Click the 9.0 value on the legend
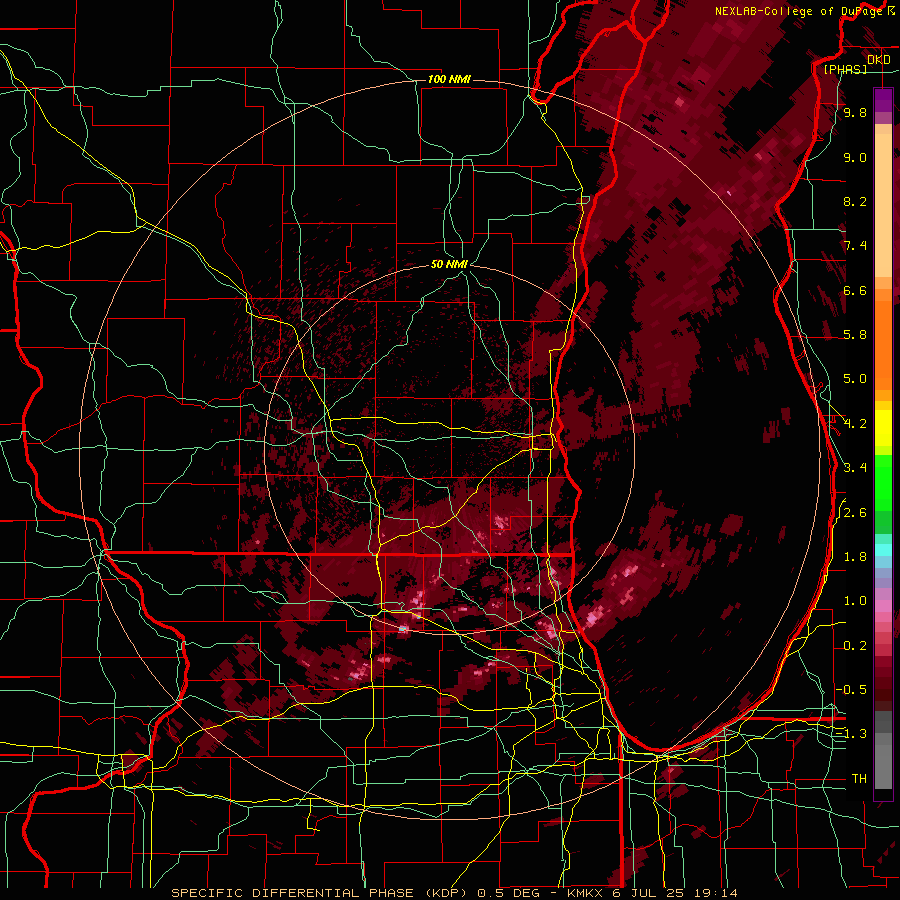Screen dimensions: 900x900 [855, 157]
